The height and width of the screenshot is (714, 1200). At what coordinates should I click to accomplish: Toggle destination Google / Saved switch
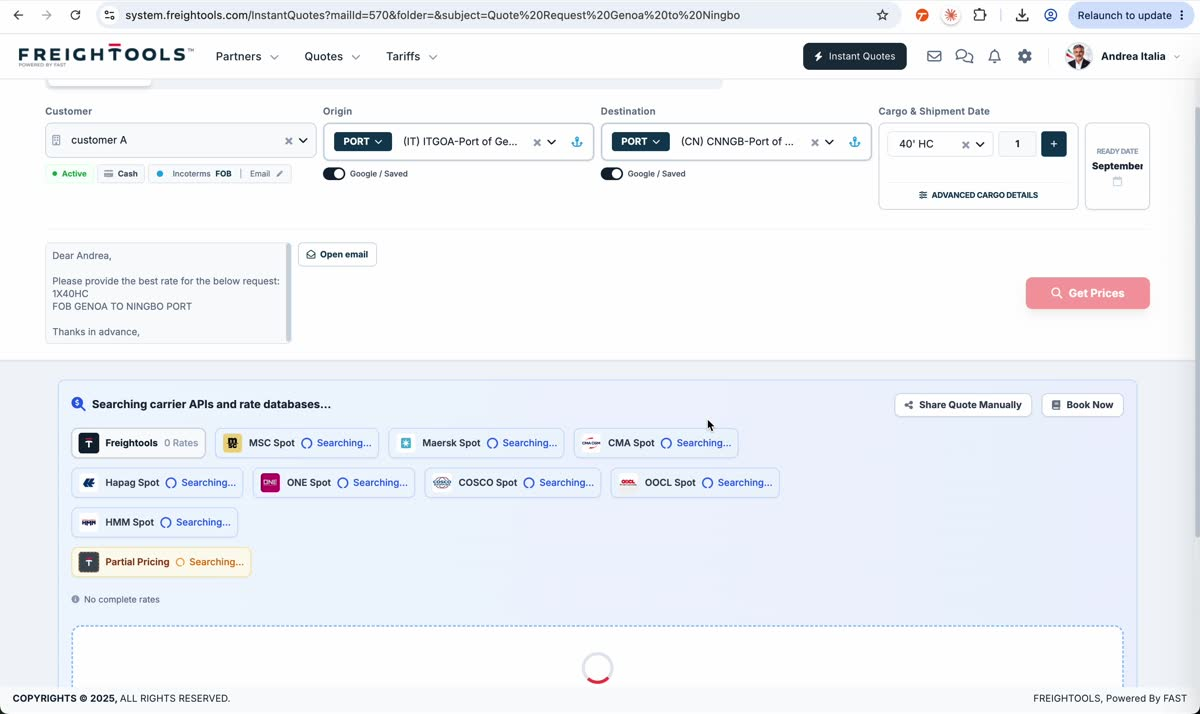612,174
